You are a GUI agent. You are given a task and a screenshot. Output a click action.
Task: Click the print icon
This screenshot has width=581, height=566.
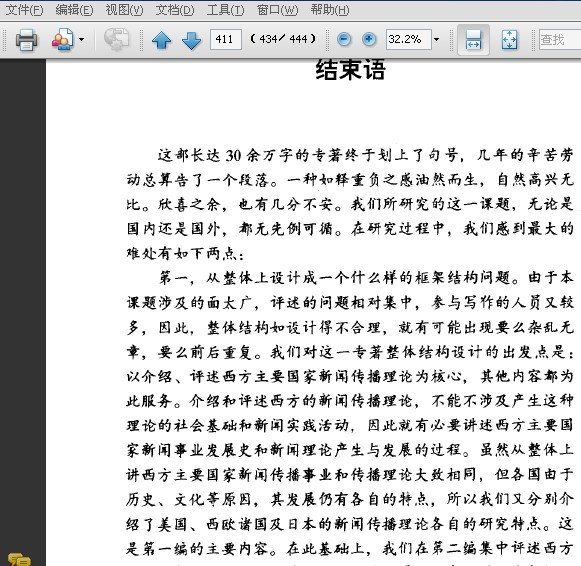[26, 39]
